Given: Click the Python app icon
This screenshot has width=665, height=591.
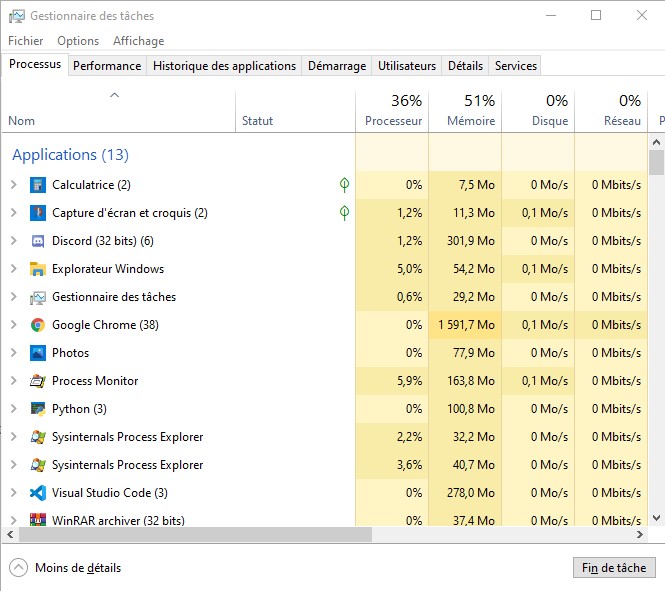Looking at the screenshot, I should point(38,409).
